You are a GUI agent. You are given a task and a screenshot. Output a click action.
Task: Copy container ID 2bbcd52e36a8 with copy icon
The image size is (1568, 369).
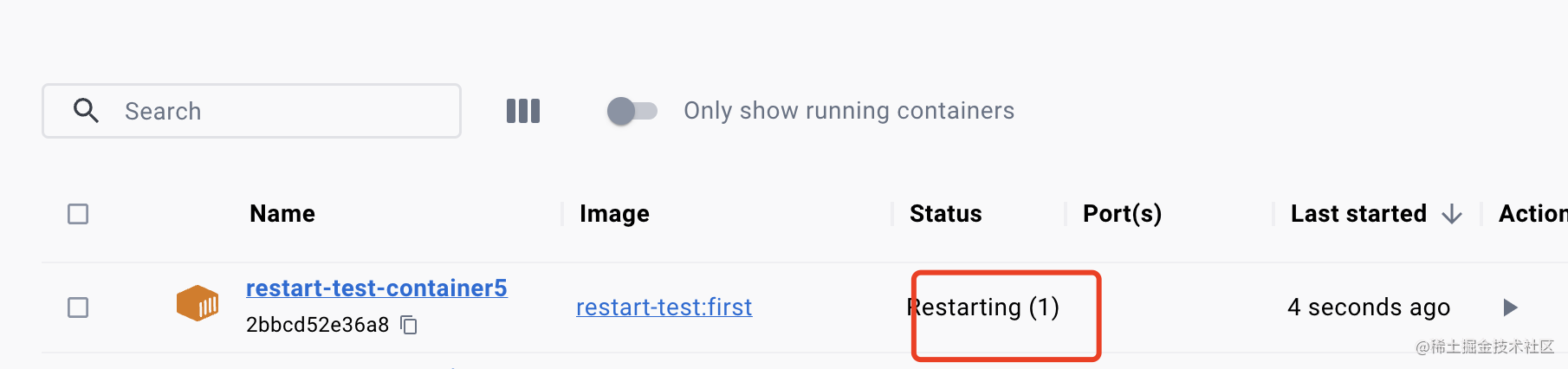(409, 325)
